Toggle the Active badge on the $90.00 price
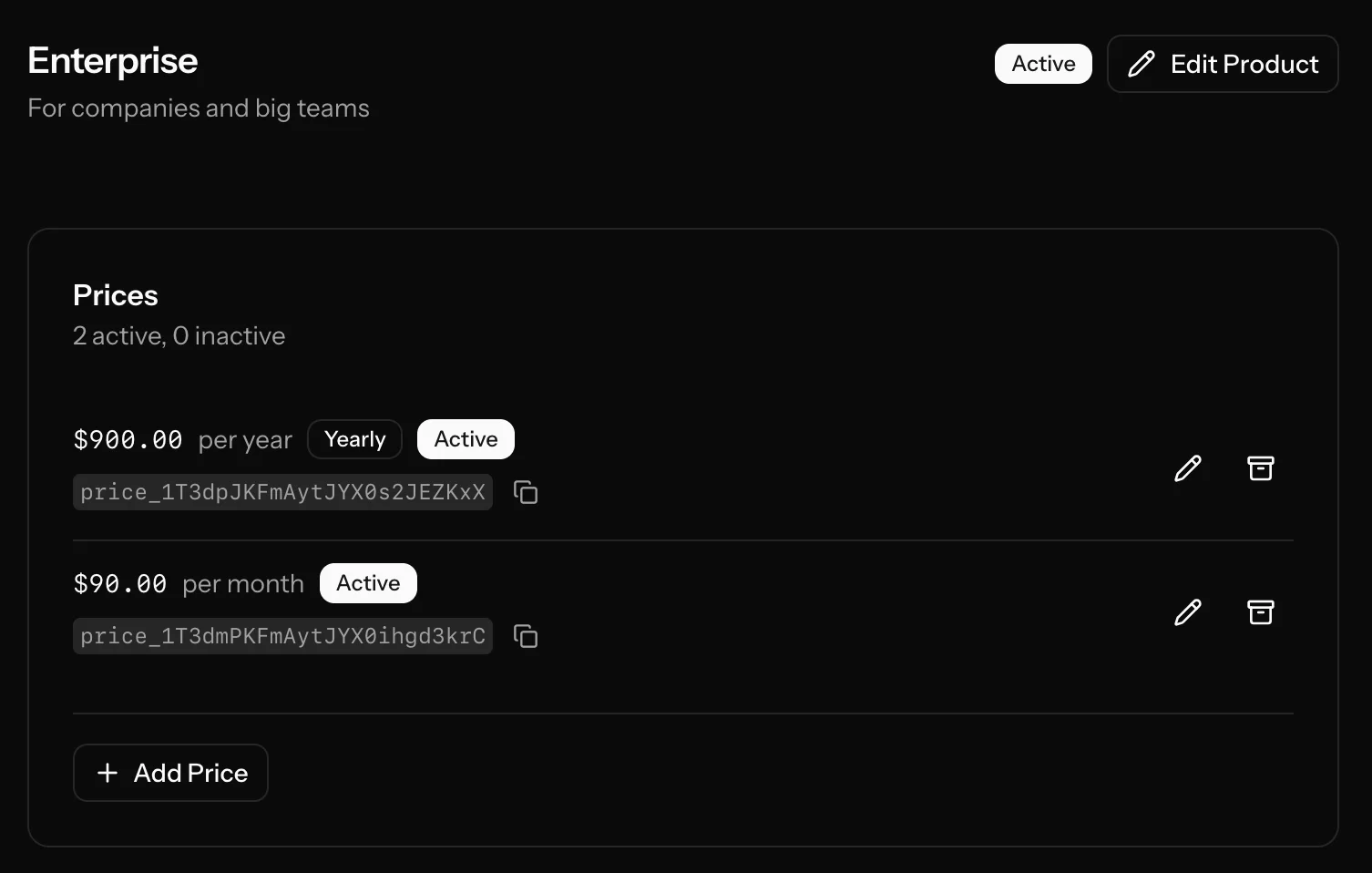The width and height of the screenshot is (1372, 873). 368,582
